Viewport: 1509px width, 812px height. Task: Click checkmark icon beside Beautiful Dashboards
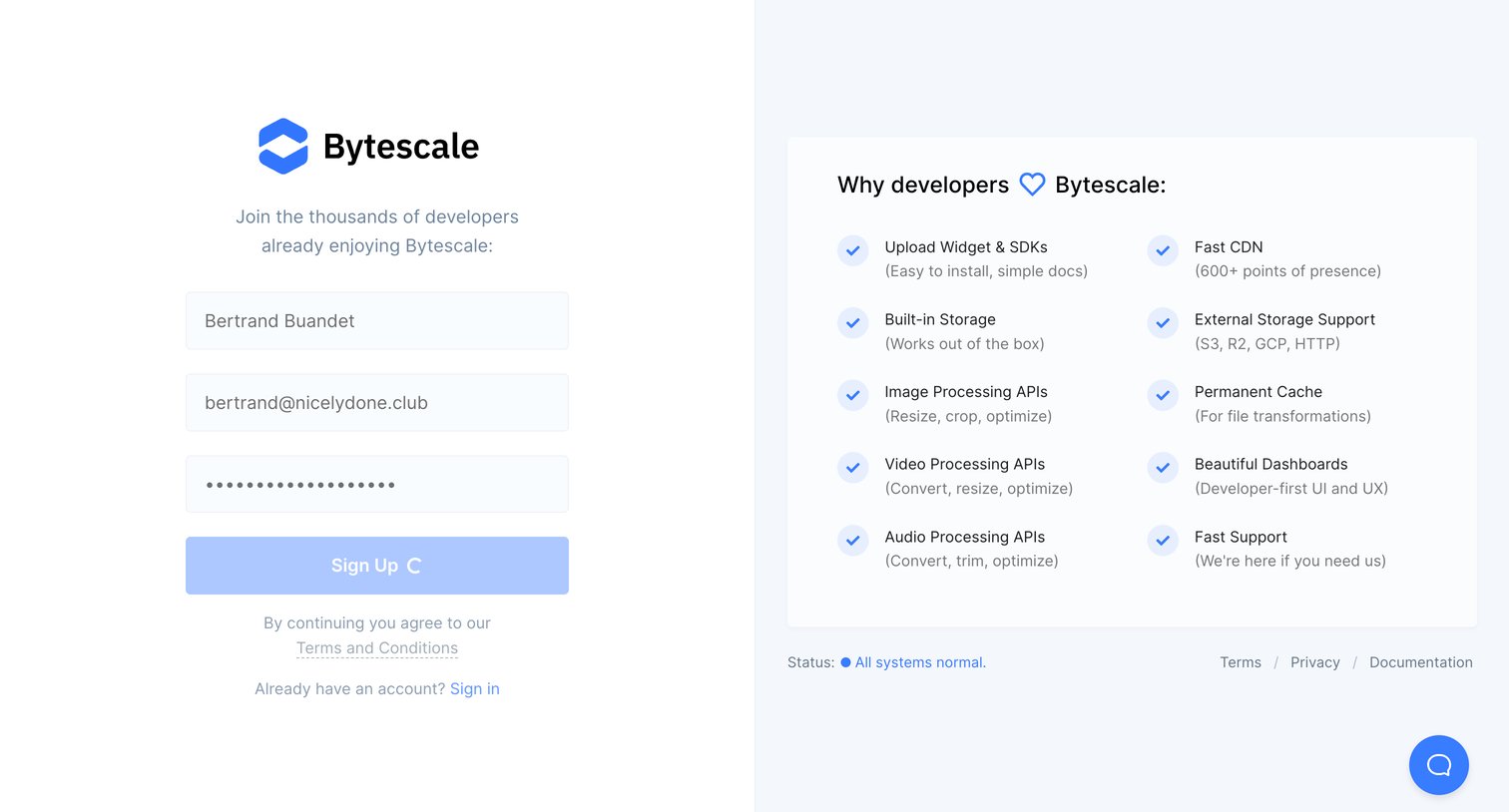coord(1163,467)
